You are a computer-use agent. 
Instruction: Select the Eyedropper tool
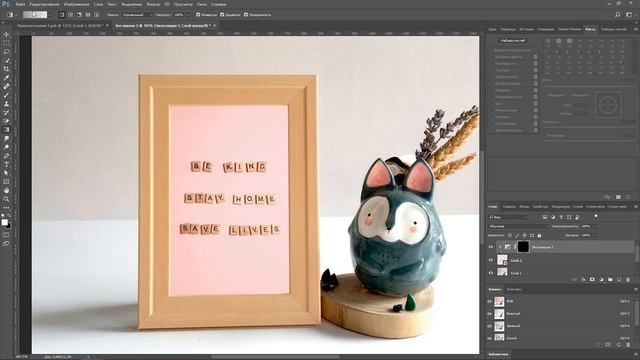tap(6, 78)
